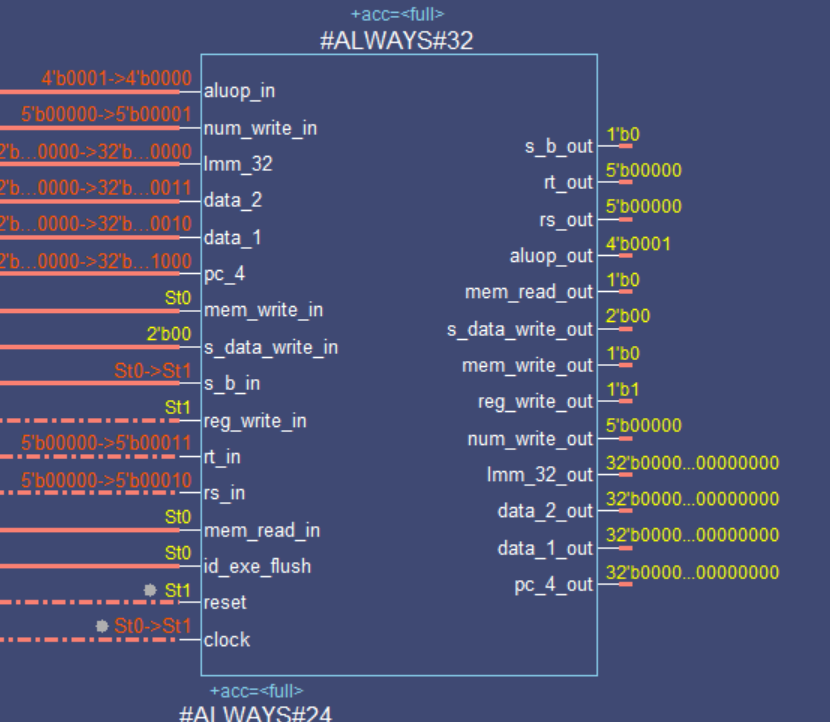This screenshot has width=830, height=722.
Task: Click the 32'b...0010 value on data_1 input
Action: 96,224
